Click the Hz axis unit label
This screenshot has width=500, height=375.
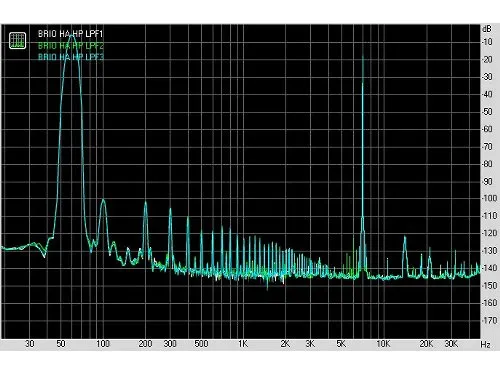[486, 344]
